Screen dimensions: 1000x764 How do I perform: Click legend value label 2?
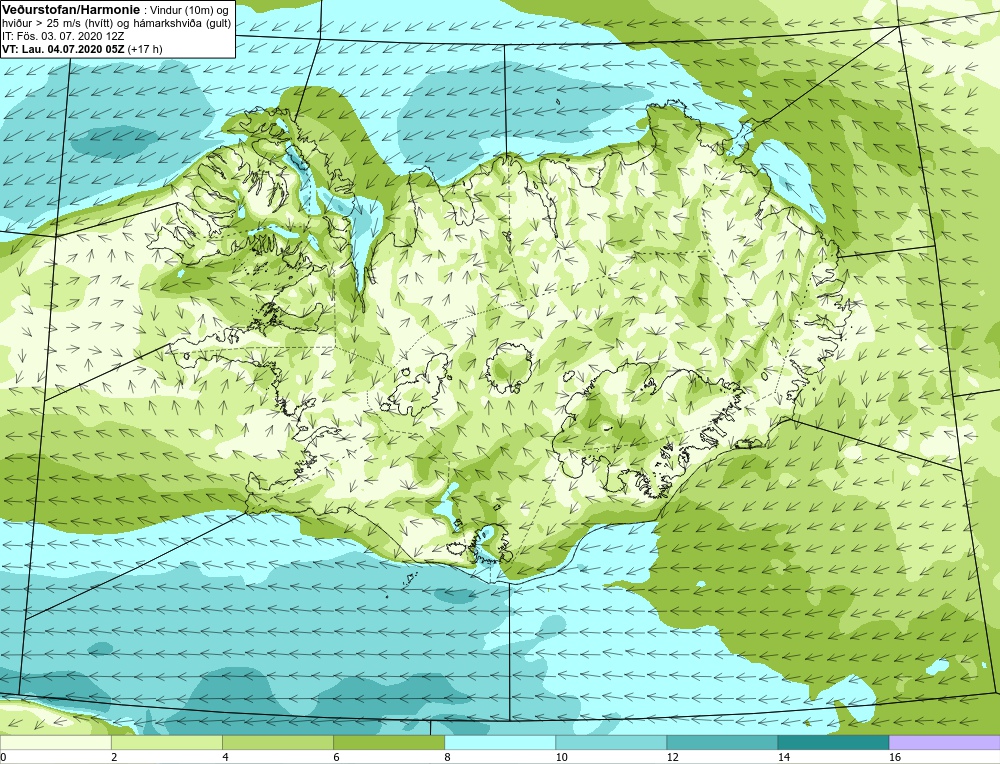click(x=114, y=757)
